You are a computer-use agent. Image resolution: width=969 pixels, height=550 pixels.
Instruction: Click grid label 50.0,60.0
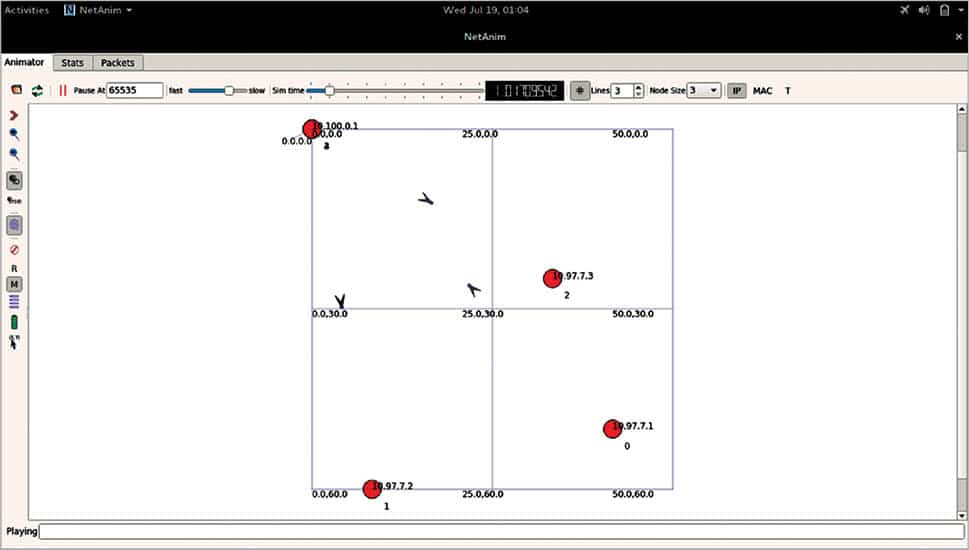633,494
